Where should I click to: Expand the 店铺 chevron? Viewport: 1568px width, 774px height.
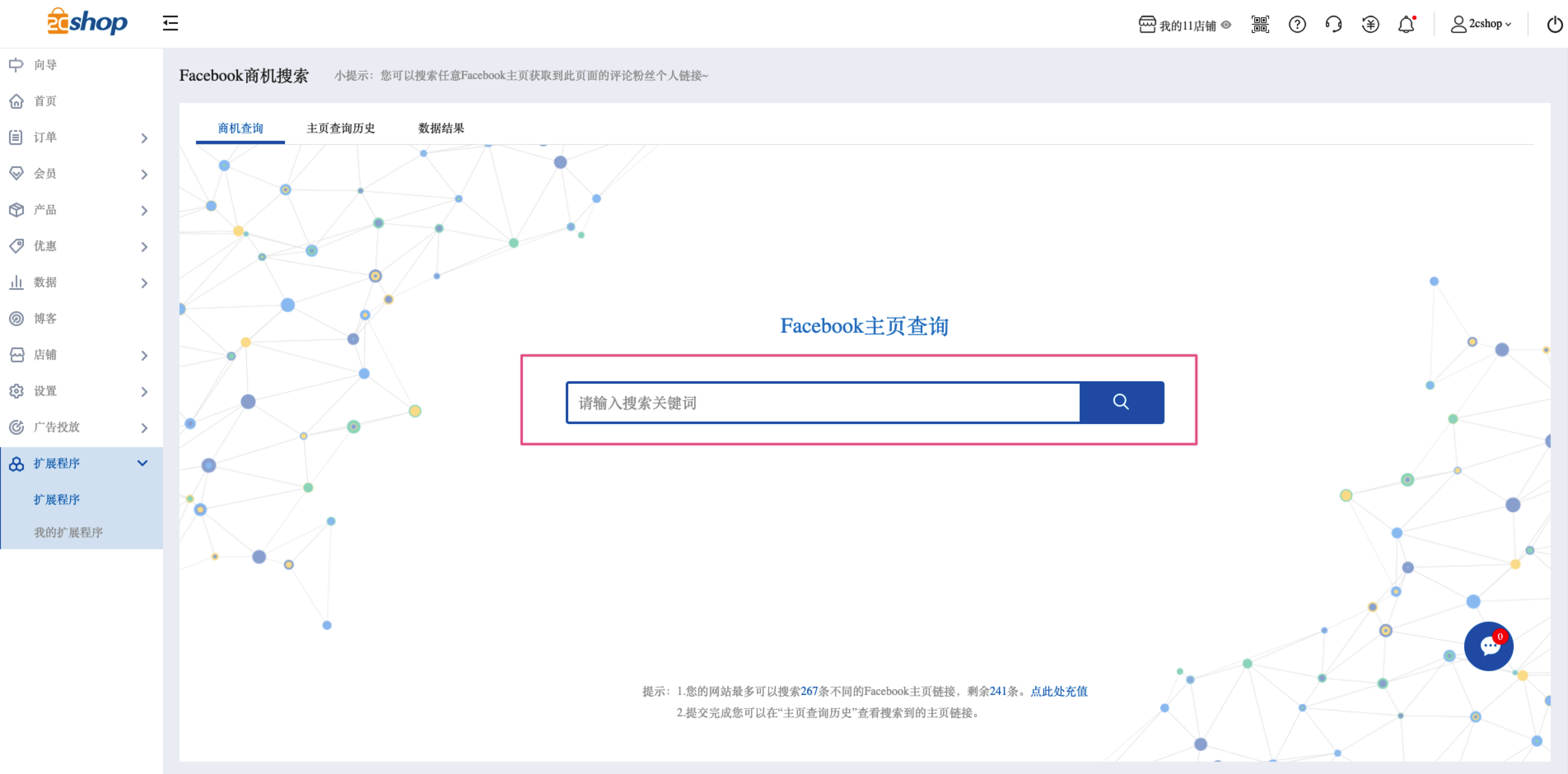(144, 355)
